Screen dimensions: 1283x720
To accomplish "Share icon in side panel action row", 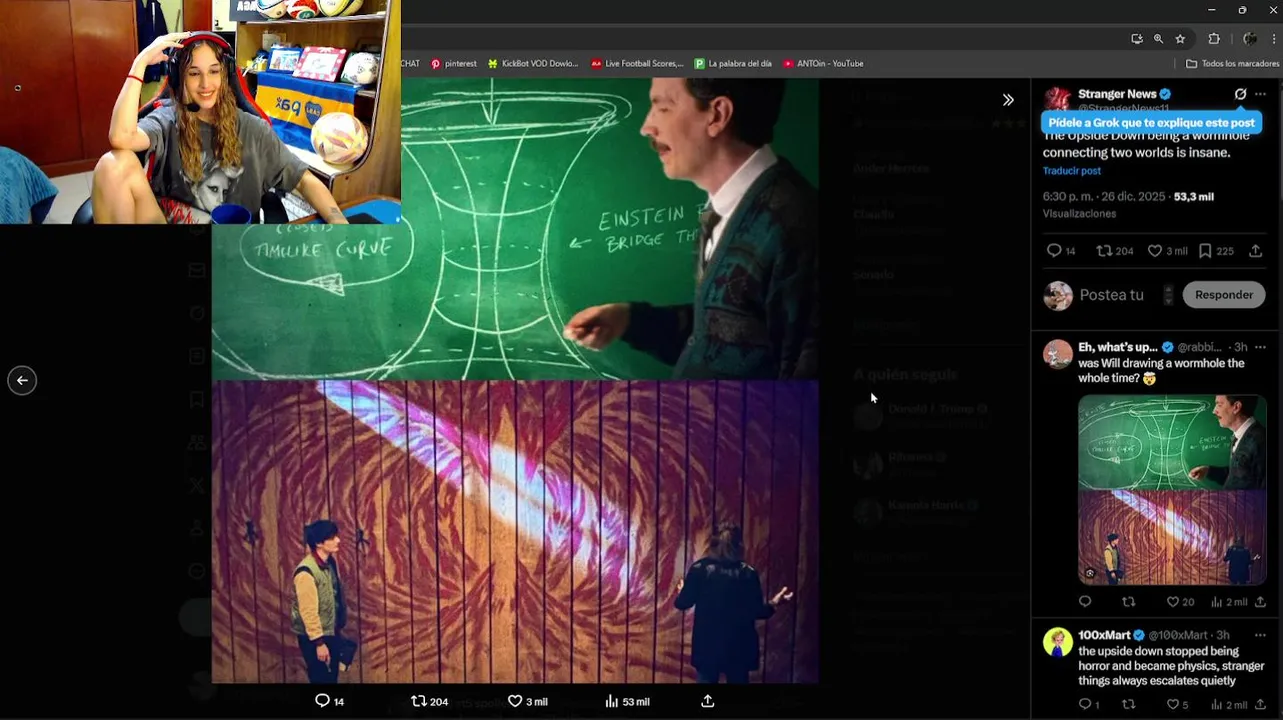I will point(1256,251).
